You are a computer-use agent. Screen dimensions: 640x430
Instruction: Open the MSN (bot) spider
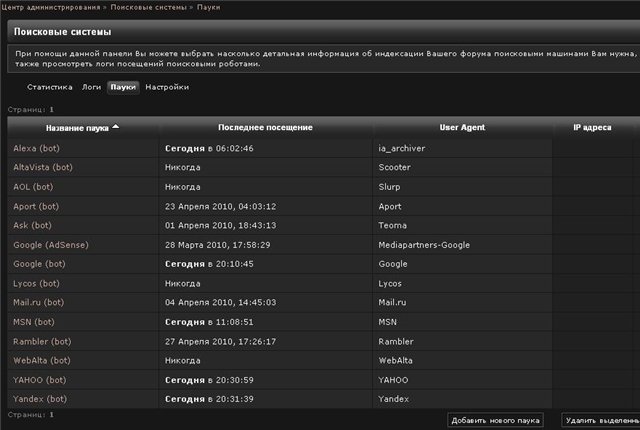tap(34, 322)
